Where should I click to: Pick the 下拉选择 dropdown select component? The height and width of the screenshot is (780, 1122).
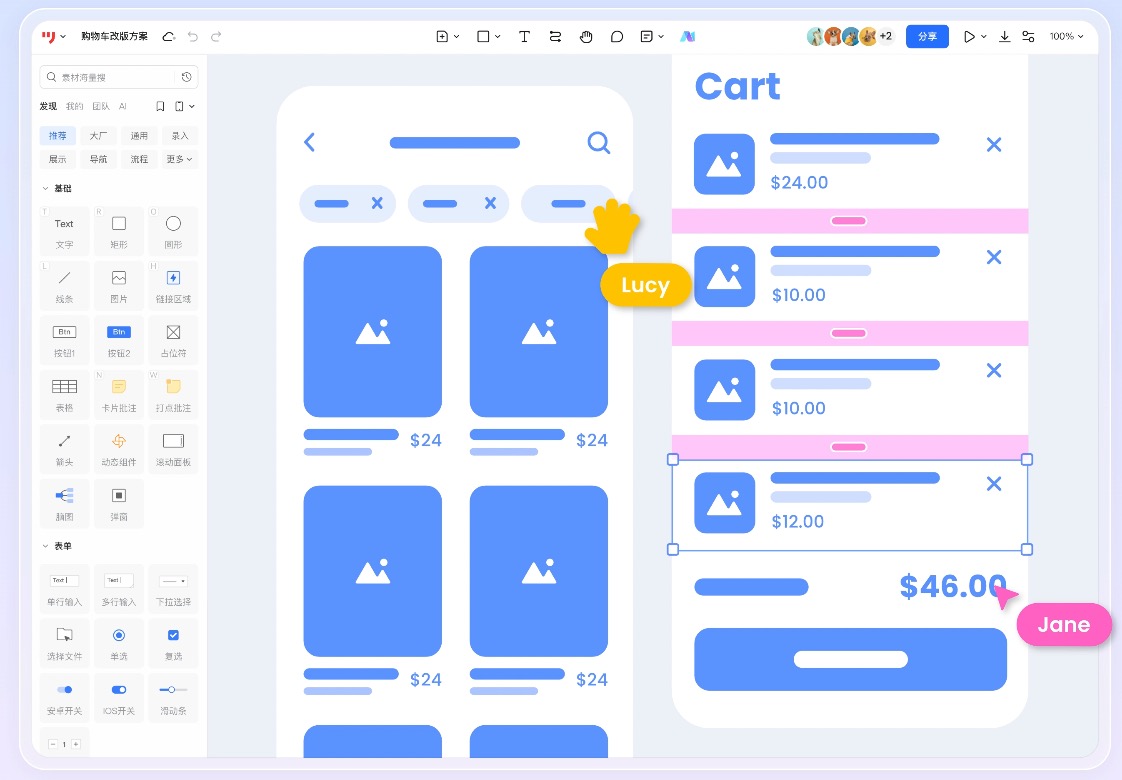tap(173, 589)
